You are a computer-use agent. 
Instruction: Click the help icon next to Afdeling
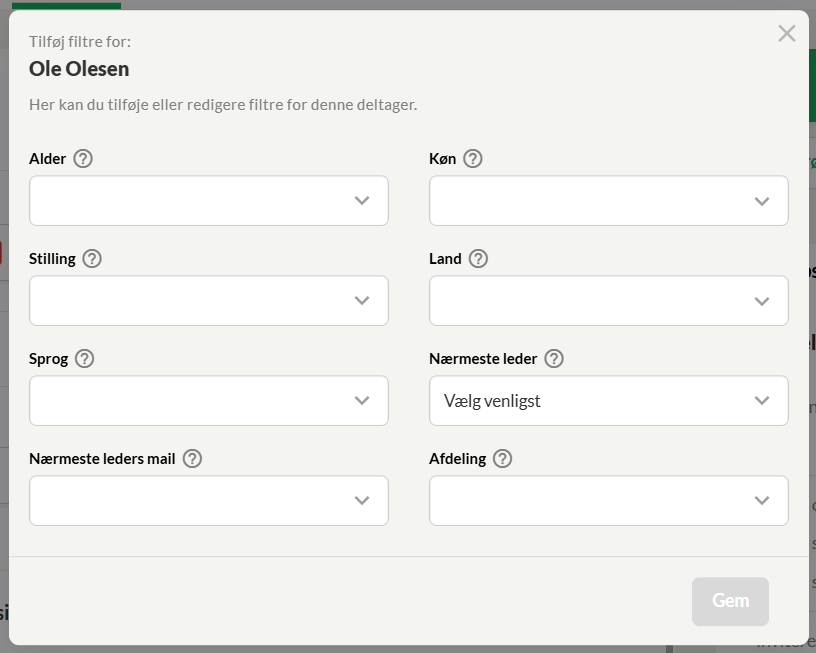point(503,458)
